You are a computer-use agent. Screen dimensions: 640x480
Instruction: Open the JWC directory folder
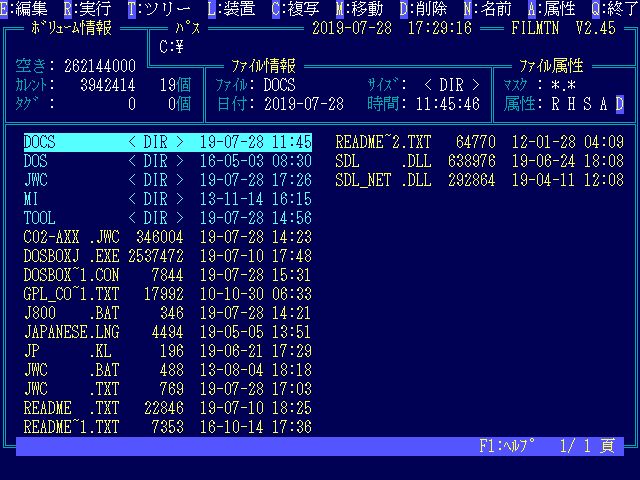36,180
